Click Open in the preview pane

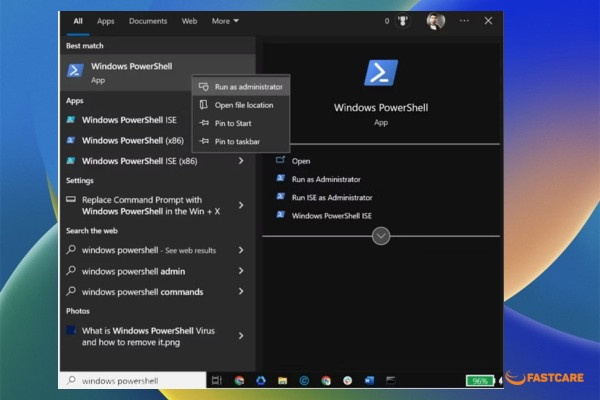[x=301, y=161]
